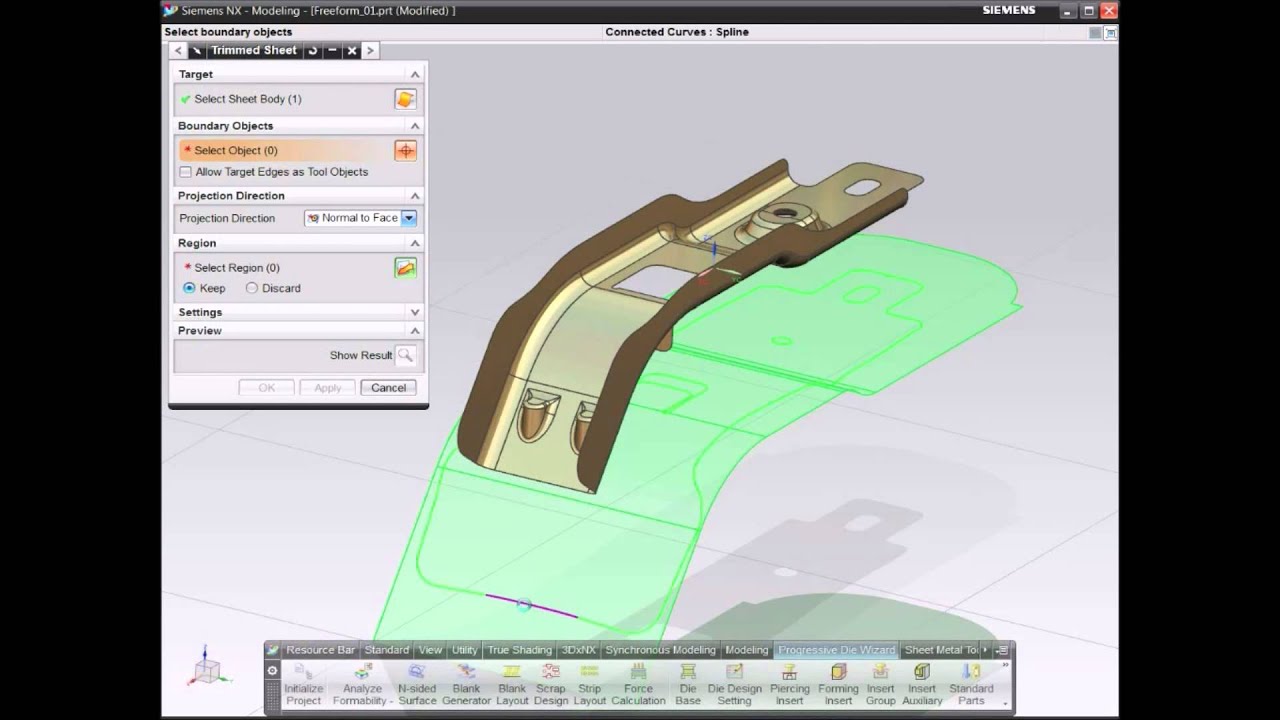The image size is (1280, 720).
Task: Switch to Progressive Die Wizard tab
Action: [837, 650]
